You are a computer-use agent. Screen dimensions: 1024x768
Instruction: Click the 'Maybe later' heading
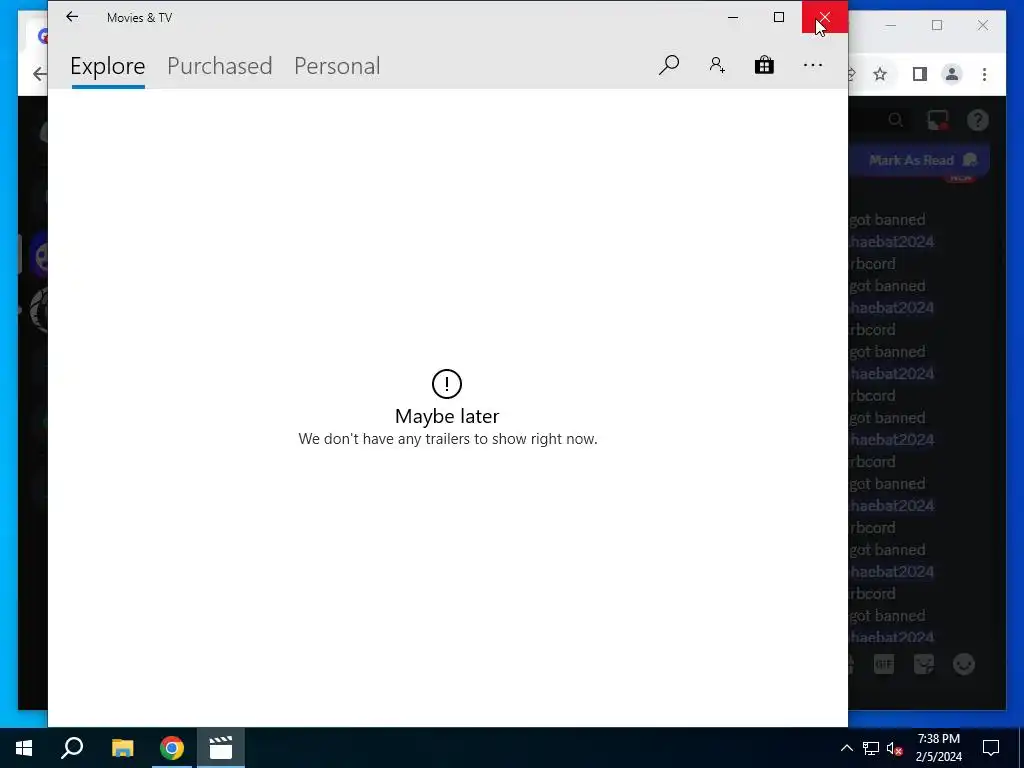[447, 416]
